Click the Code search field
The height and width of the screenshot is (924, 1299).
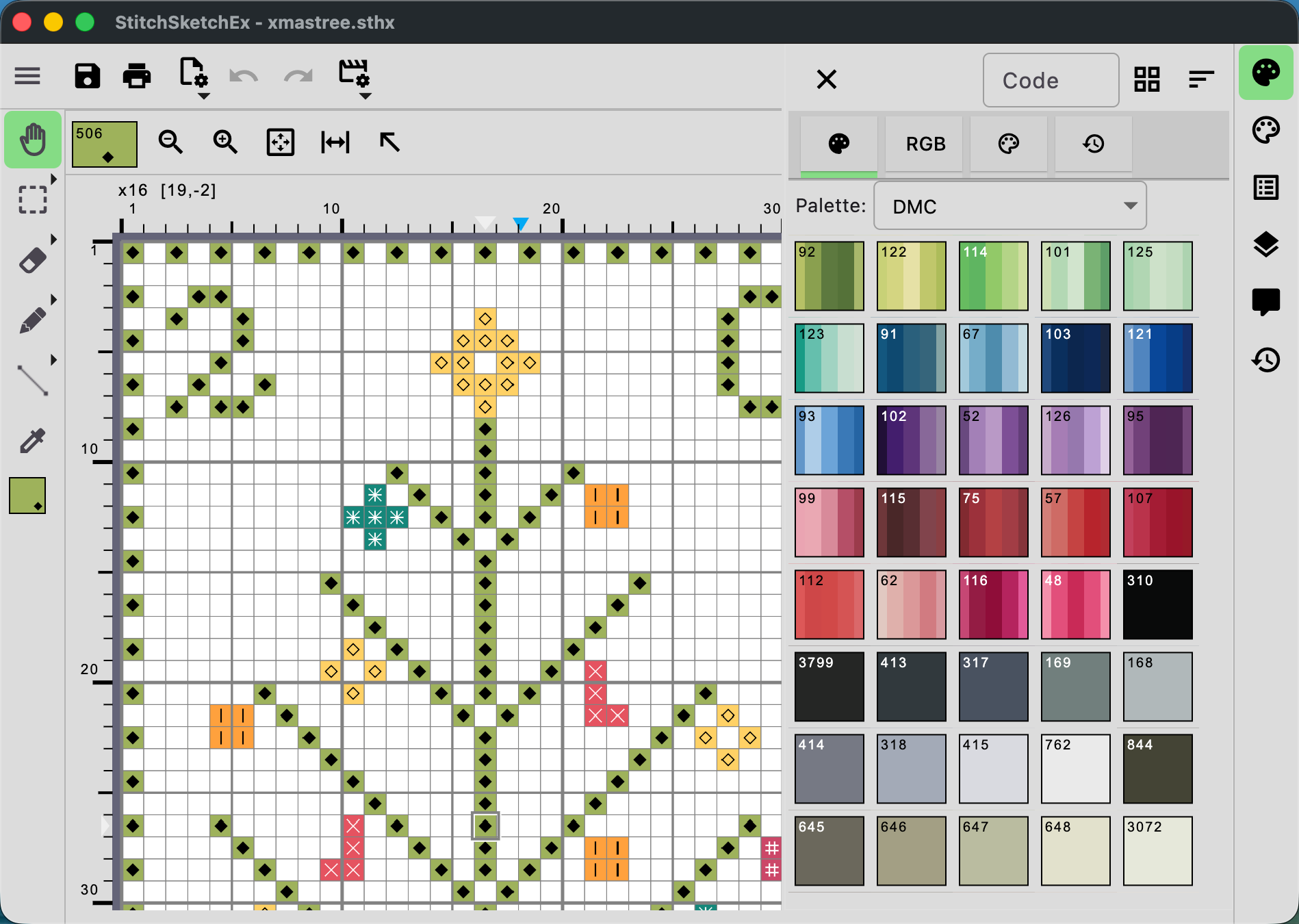1051,80
